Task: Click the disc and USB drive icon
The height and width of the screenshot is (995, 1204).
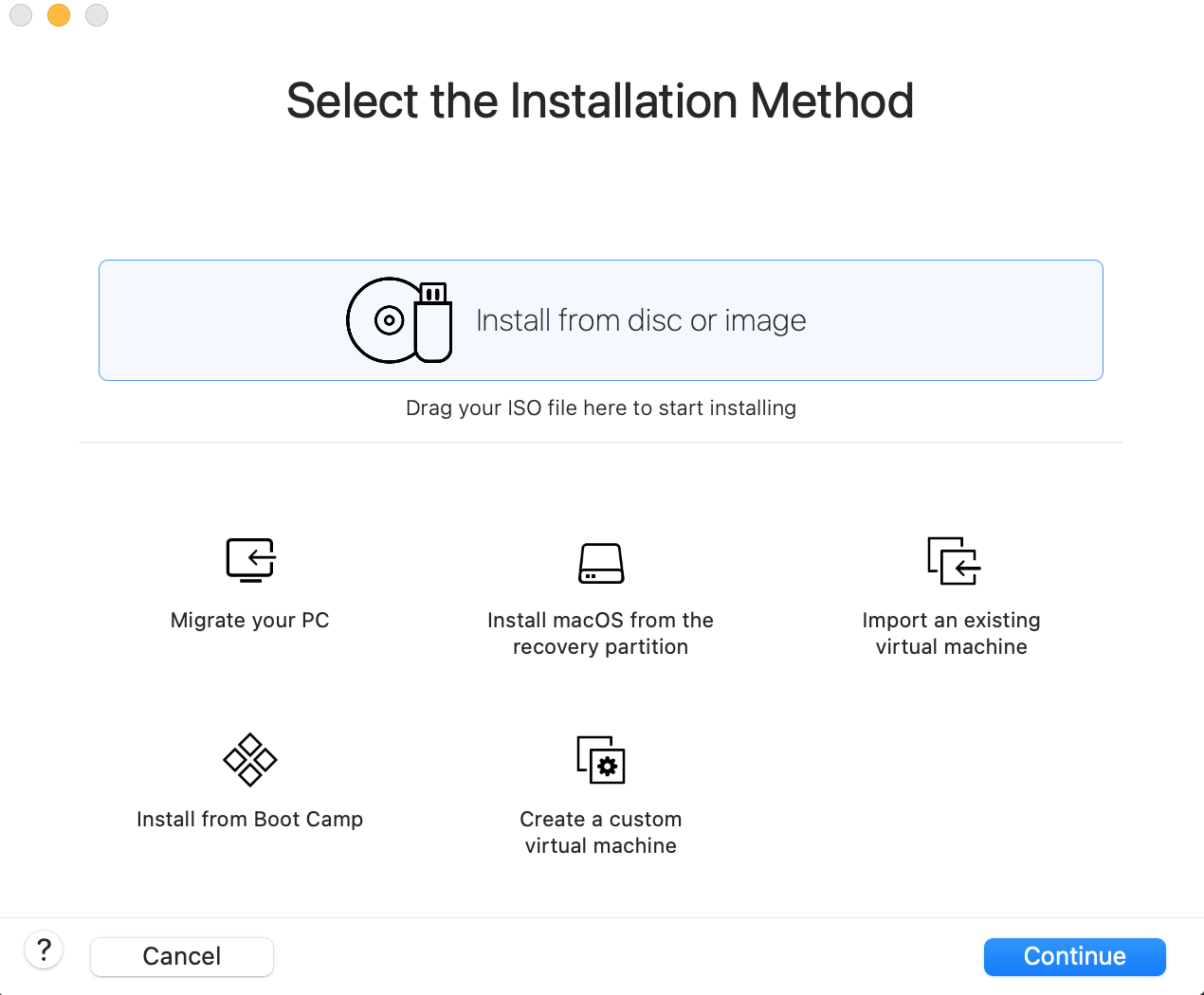Action: point(399,320)
